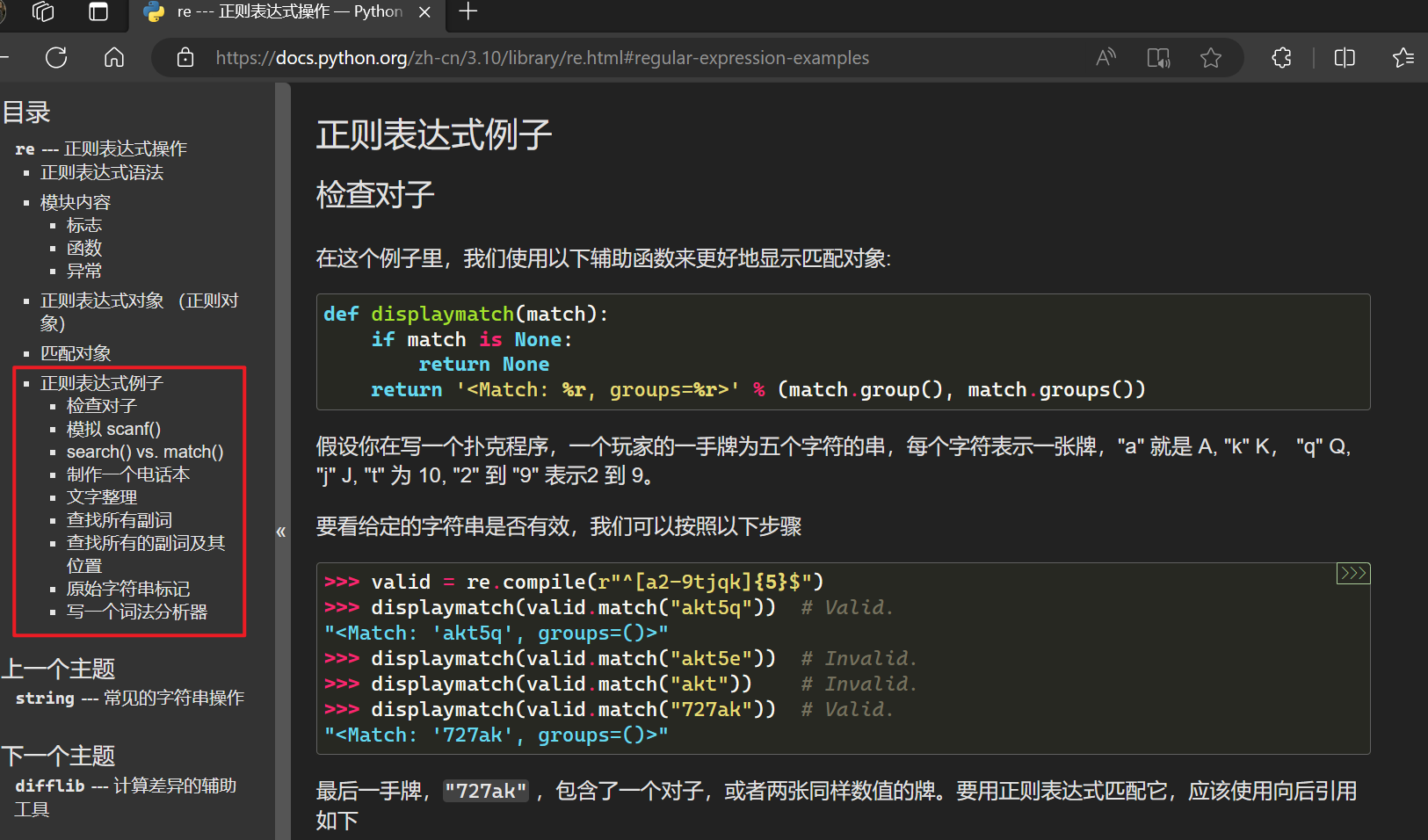1428x840 pixels.
Task: Click the 下一个主题 heading
Action: click(58, 756)
